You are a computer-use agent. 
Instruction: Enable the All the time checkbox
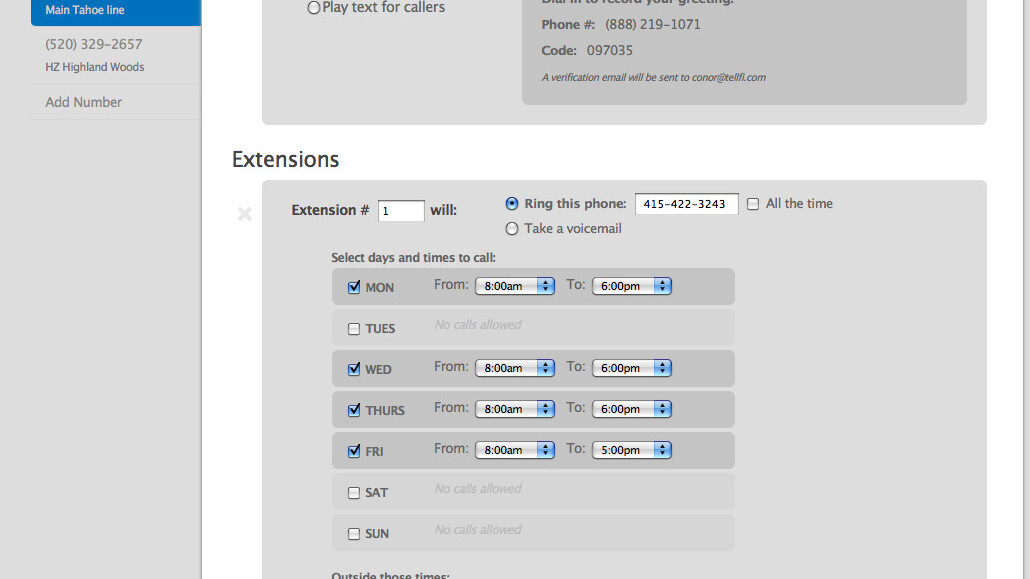pos(753,204)
